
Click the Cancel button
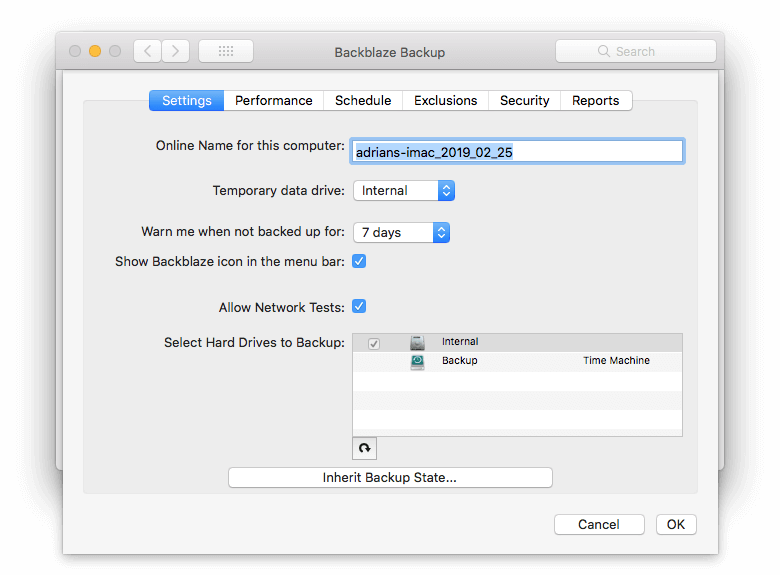(599, 524)
